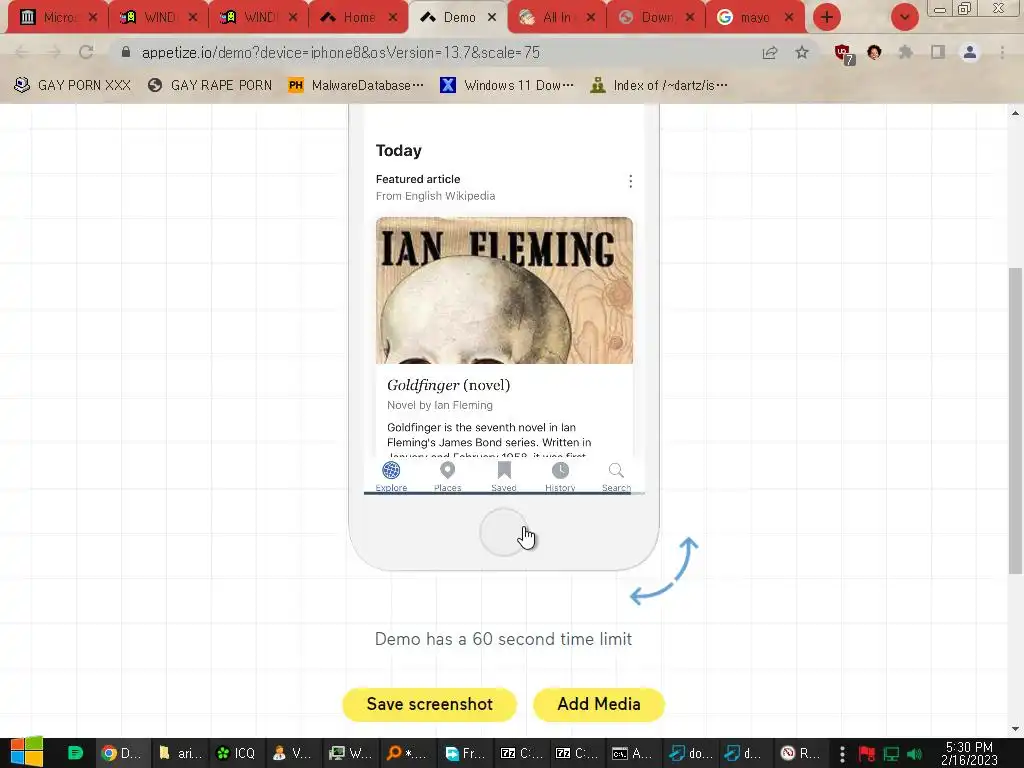Image resolution: width=1024 pixels, height=768 pixels.
Task: Click the red flag tray icon
Action: pyautogui.click(x=867, y=754)
